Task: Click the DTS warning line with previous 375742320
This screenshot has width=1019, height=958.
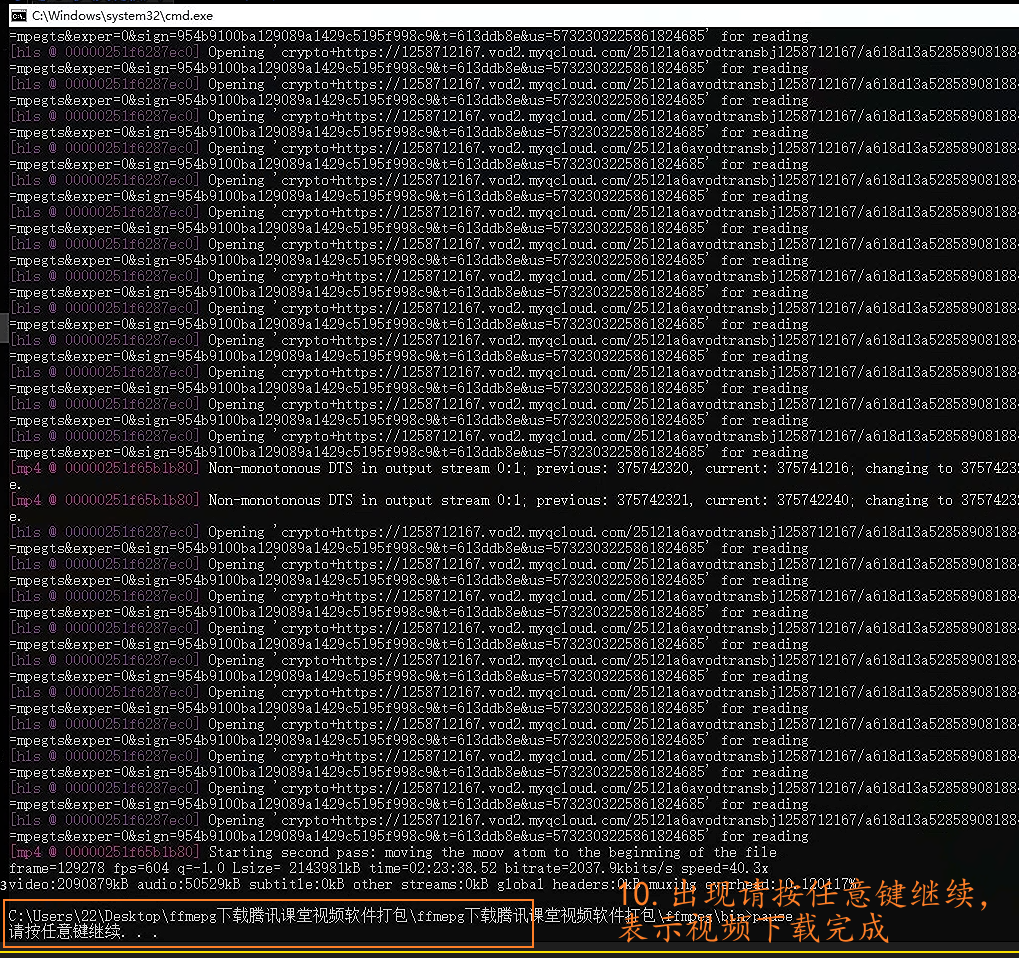Action: [513, 468]
